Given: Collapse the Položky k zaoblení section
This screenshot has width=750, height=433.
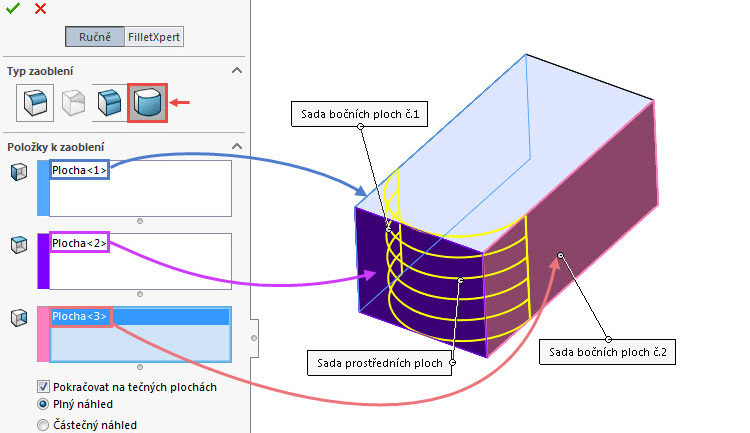Looking at the screenshot, I should [x=237, y=146].
